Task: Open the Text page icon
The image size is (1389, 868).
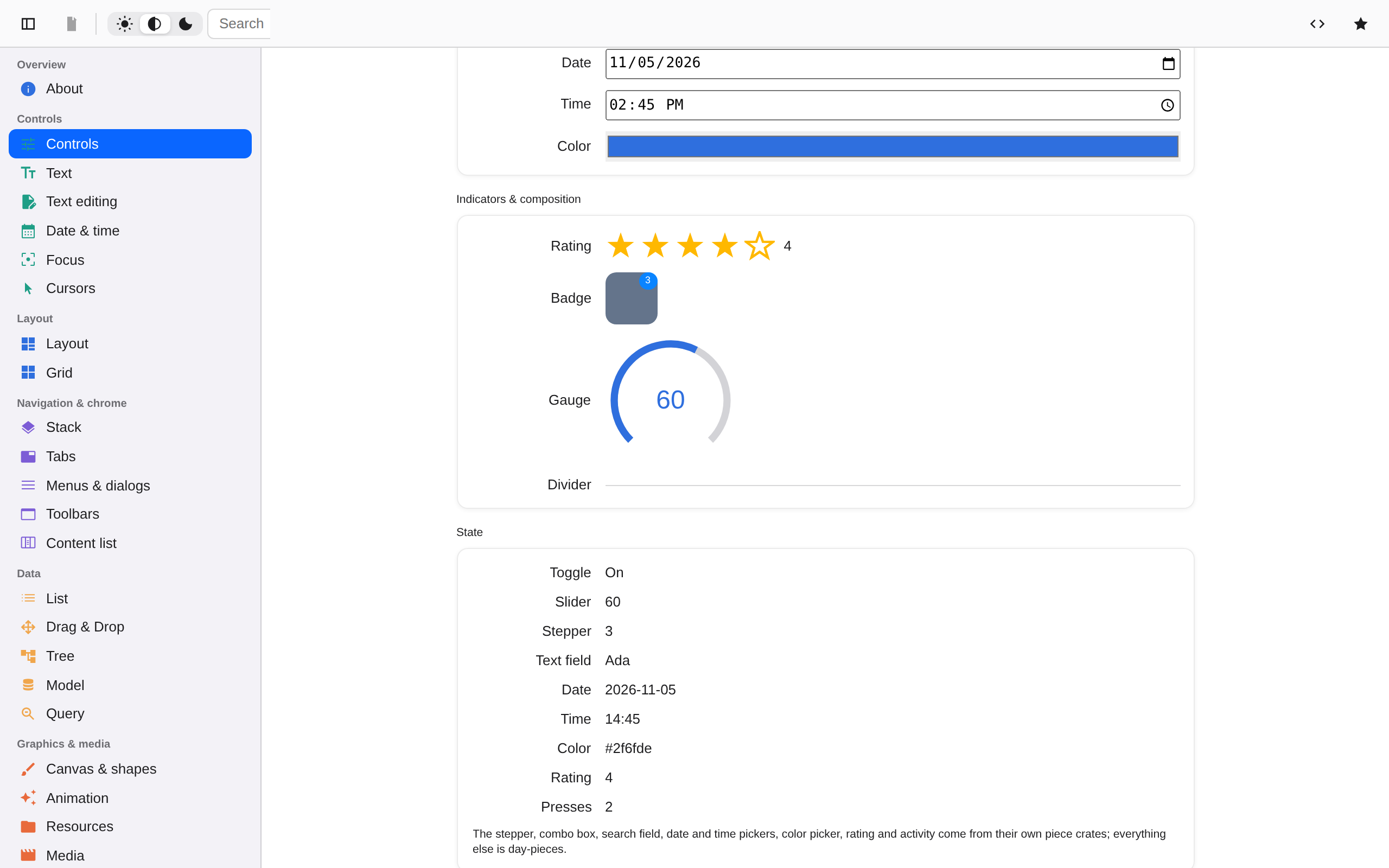Action: 28,173
